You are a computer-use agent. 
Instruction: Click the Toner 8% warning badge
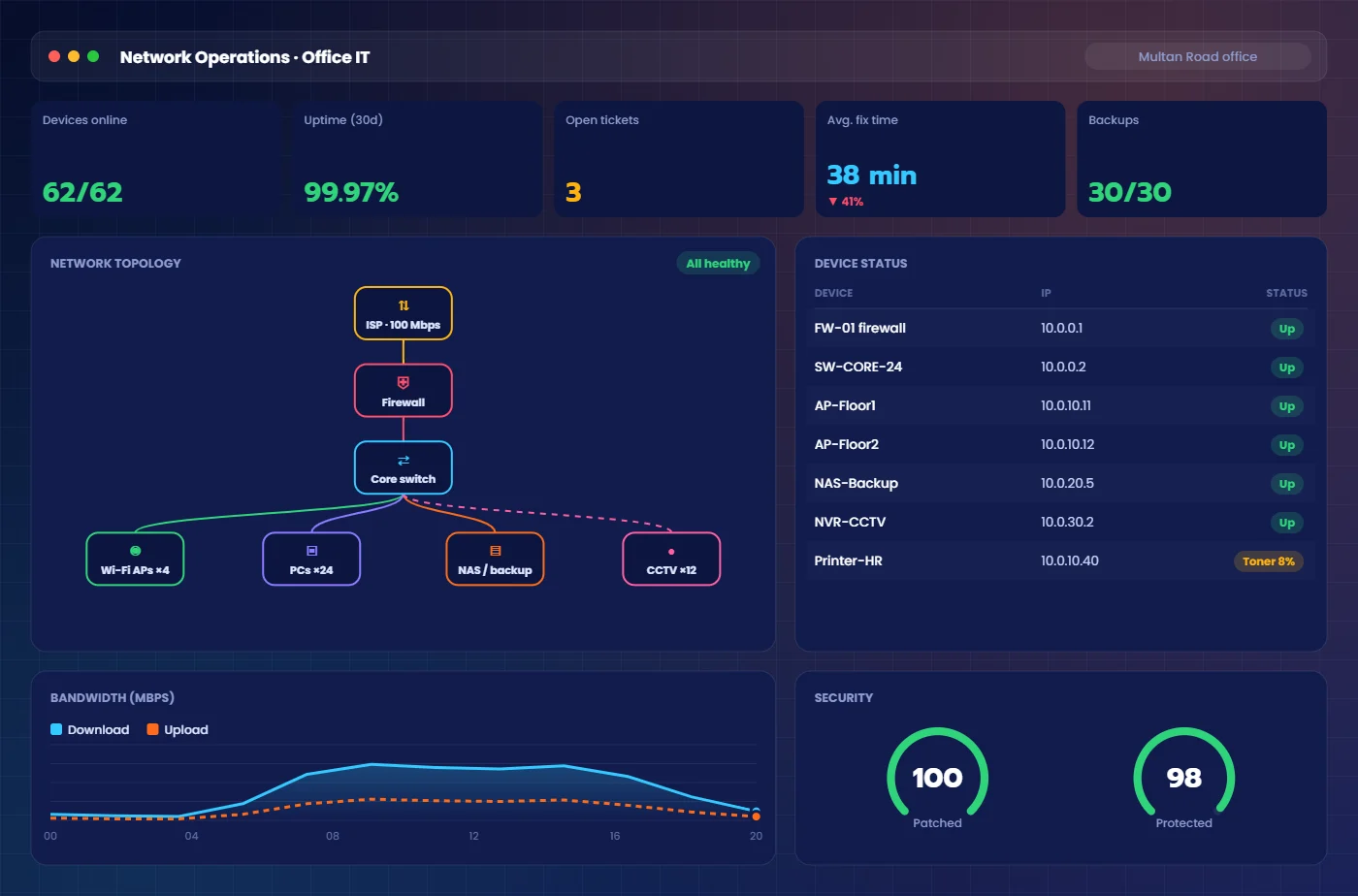click(x=1269, y=560)
